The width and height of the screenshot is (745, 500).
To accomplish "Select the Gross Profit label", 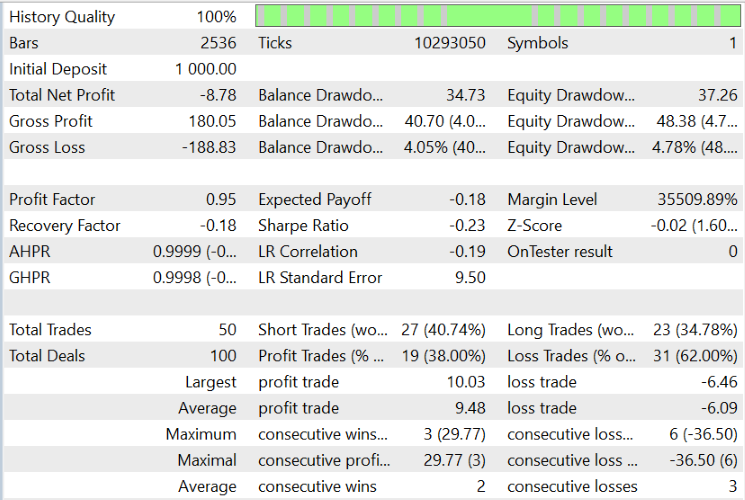I will 50,121.
